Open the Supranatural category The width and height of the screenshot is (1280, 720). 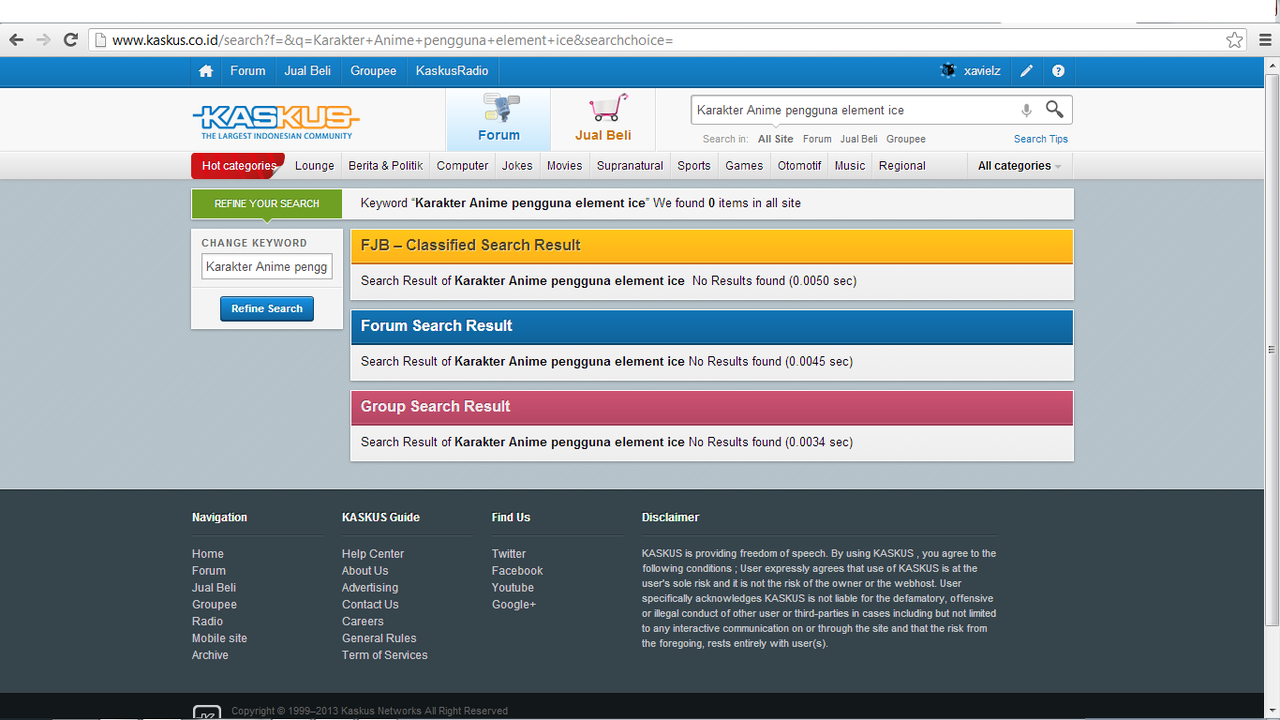click(630, 166)
